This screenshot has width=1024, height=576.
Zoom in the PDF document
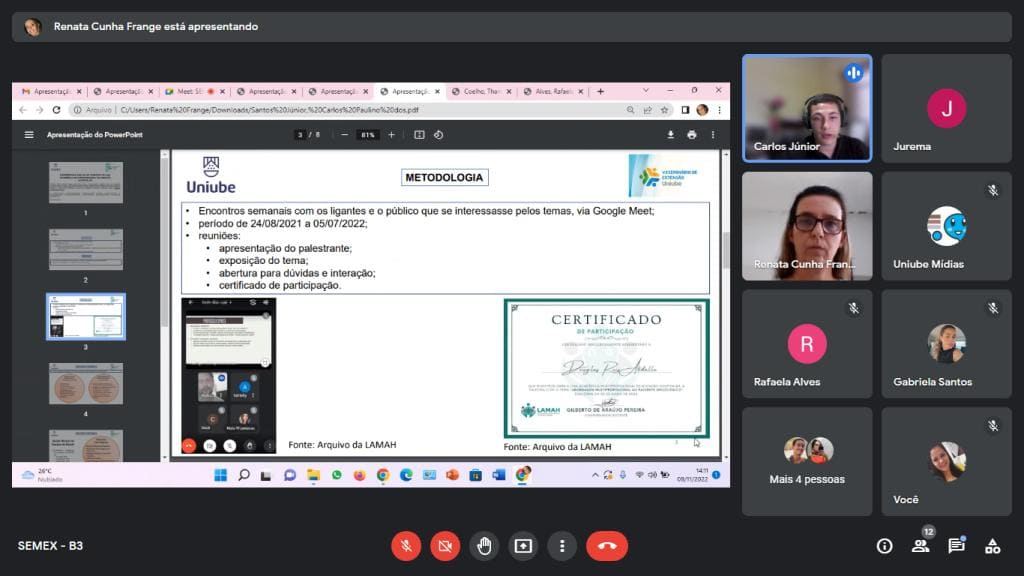click(391, 135)
